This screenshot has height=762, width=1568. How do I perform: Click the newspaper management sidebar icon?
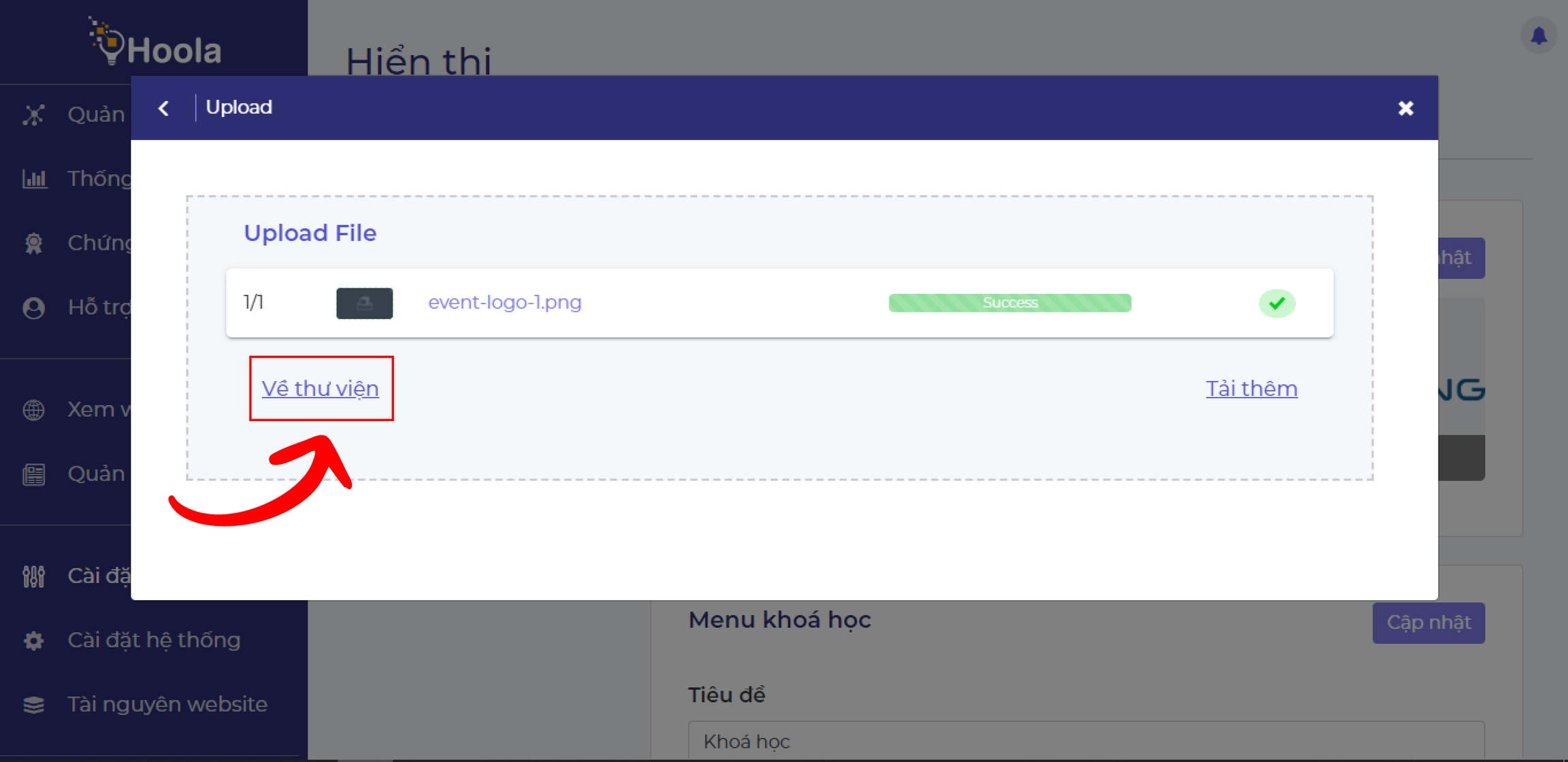click(34, 474)
